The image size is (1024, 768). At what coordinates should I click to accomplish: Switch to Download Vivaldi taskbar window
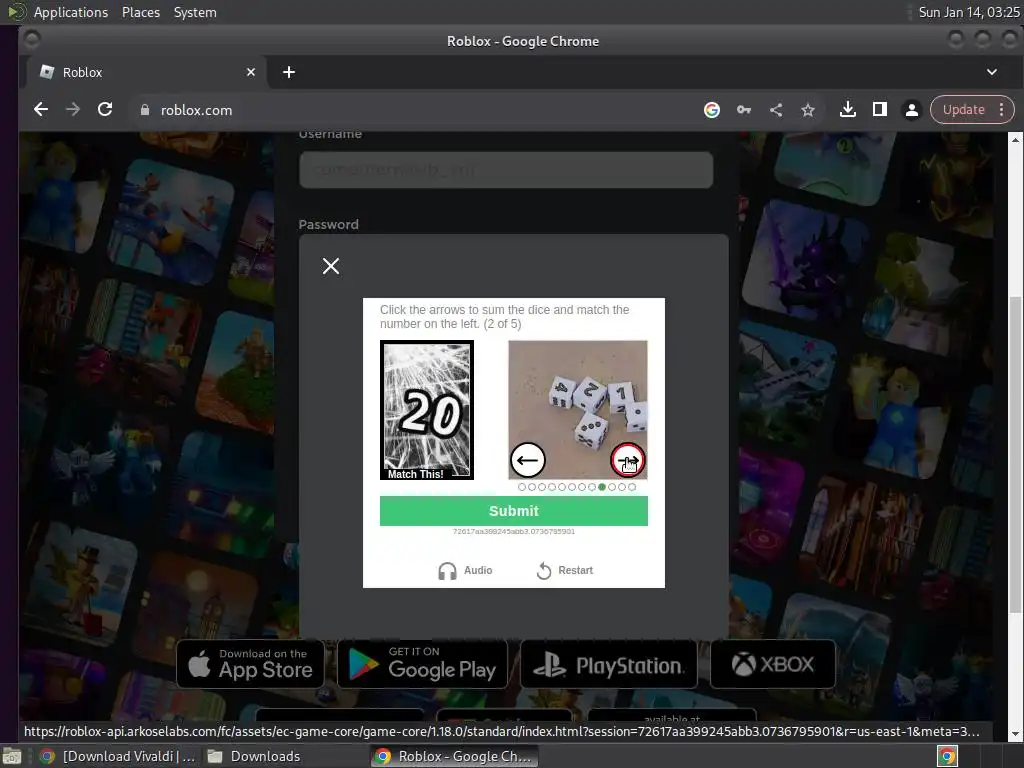tap(118, 756)
